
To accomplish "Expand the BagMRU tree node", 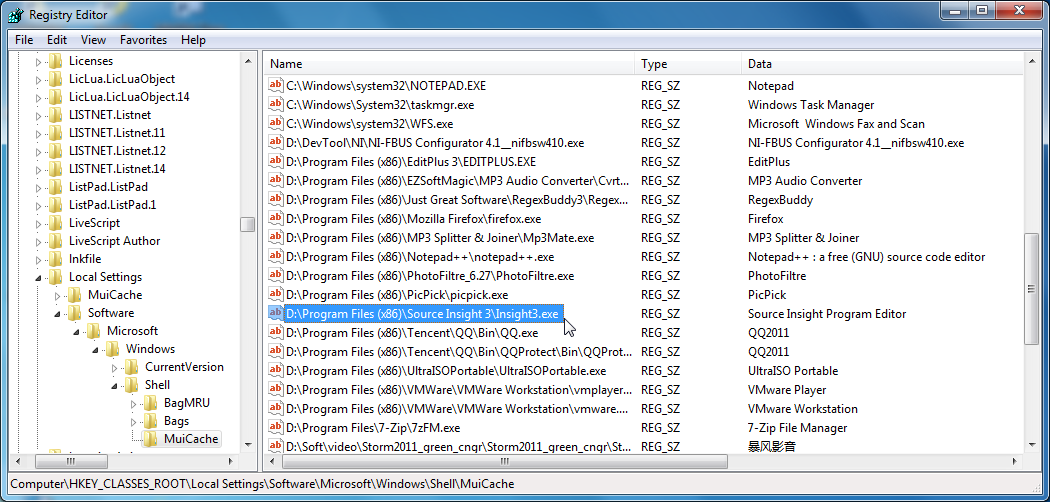I will [x=133, y=404].
